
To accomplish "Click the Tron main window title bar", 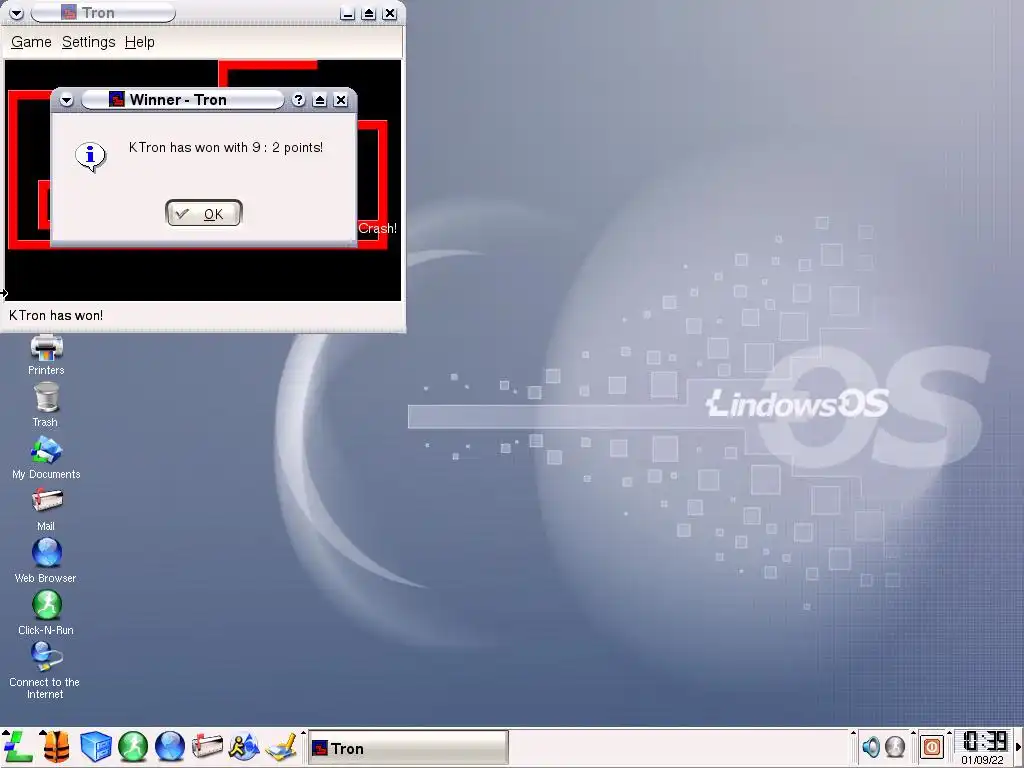I will (x=103, y=12).
